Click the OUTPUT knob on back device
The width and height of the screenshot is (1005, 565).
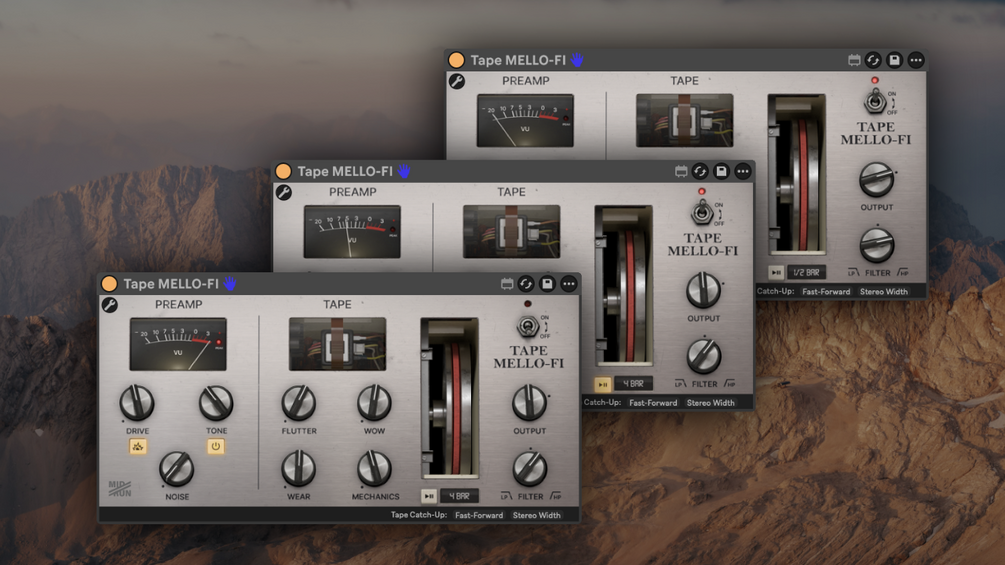click(x=876, y=179)
